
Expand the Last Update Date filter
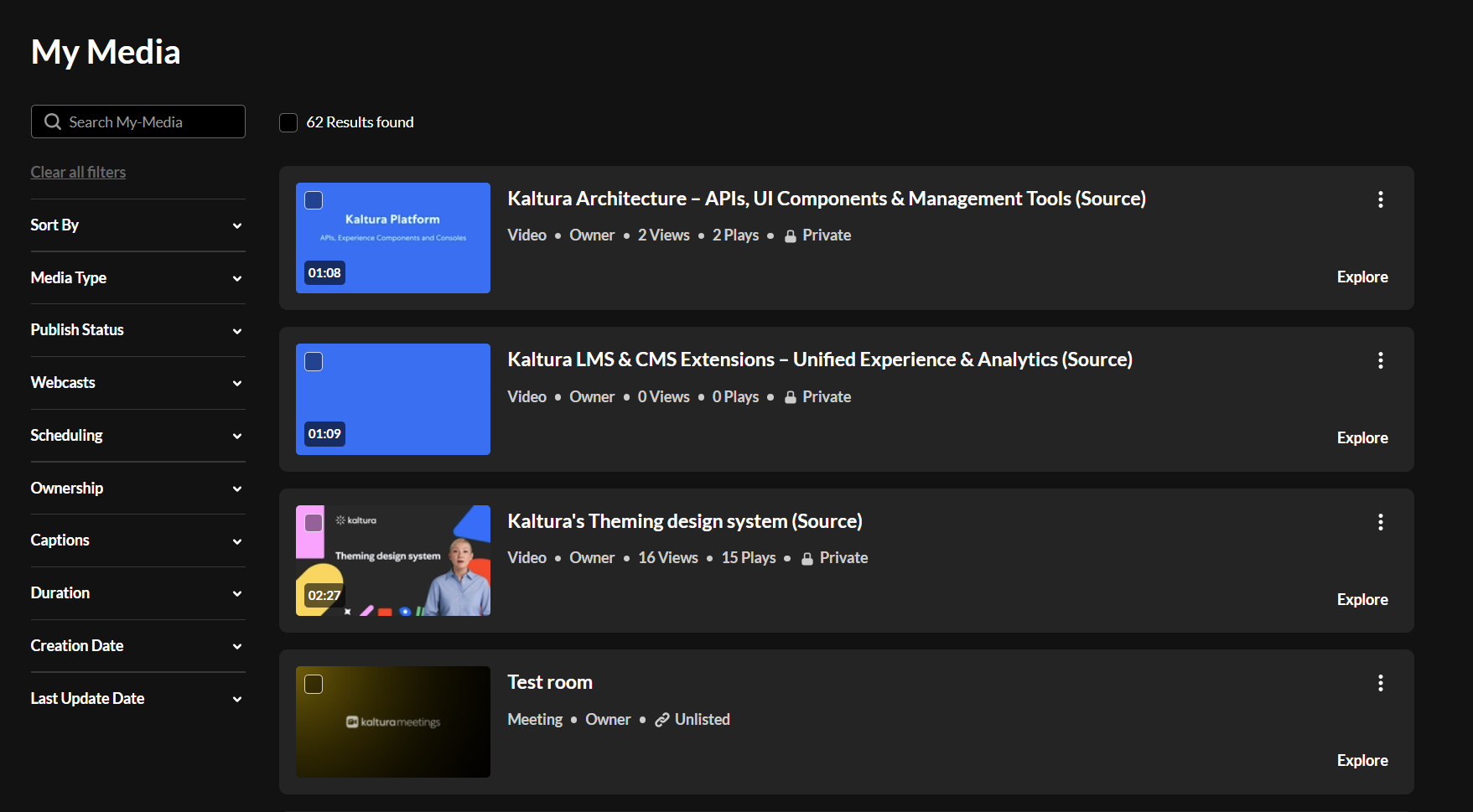138,699
